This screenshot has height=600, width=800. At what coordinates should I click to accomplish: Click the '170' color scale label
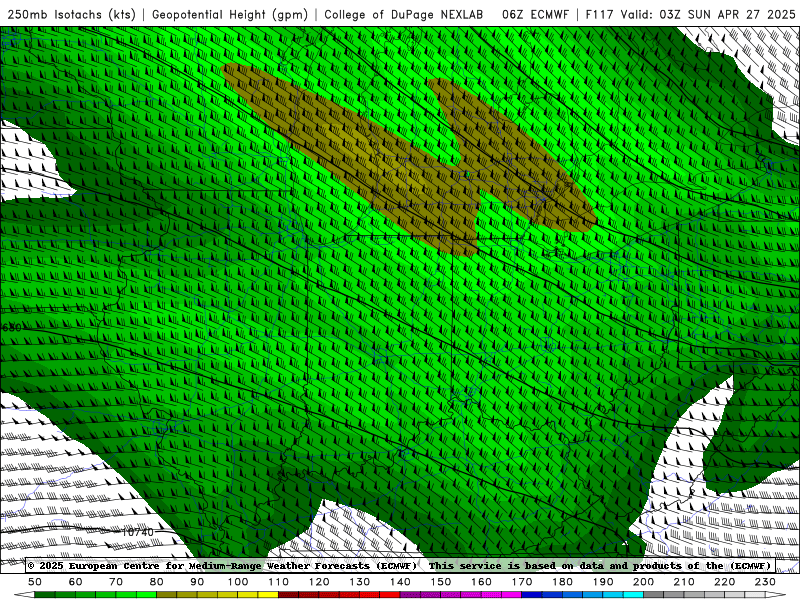point(522,582)
